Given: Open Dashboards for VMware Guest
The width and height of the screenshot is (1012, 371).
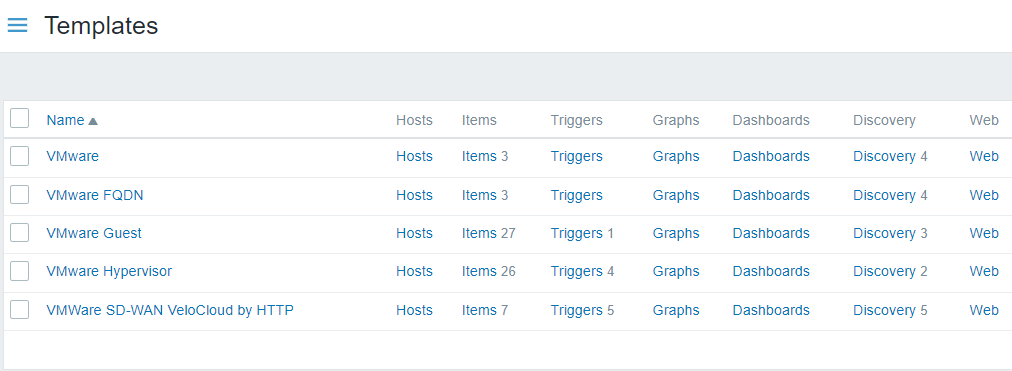Looking at the screenshot, I should click(x=771, y=233).
